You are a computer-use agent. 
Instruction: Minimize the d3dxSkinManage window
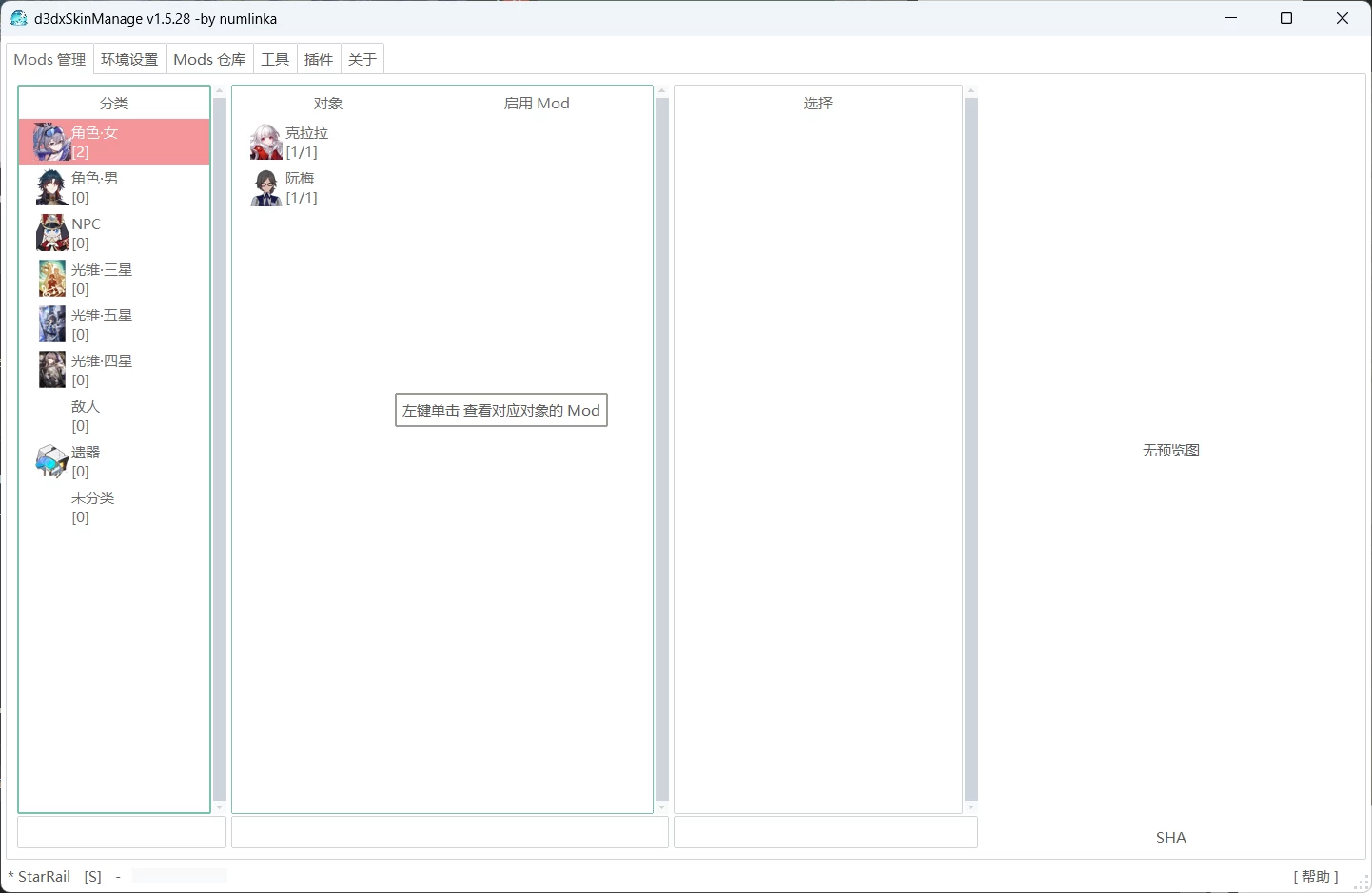(1231, 18)
